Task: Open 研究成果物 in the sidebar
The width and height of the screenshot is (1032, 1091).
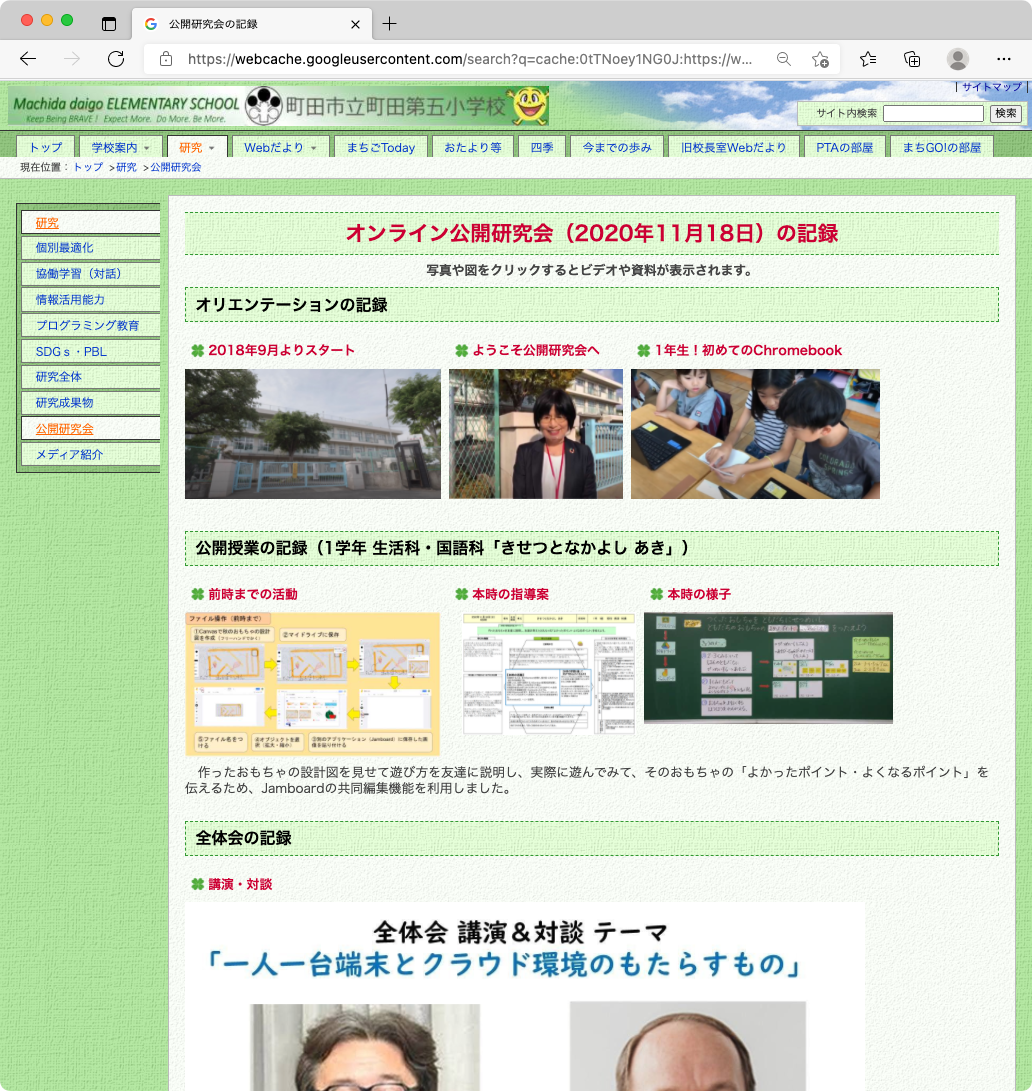Action: click(90, 402)
